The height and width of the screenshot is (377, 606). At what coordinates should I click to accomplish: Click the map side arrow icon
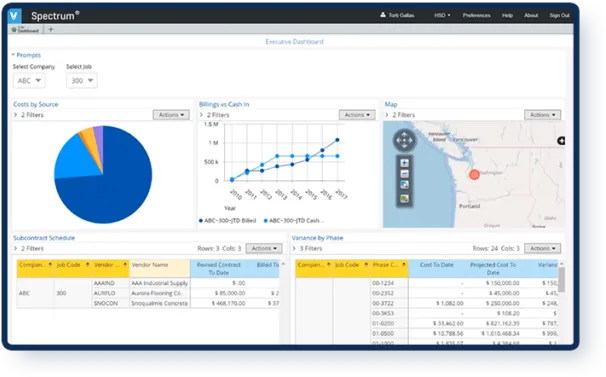pos(561,141)
